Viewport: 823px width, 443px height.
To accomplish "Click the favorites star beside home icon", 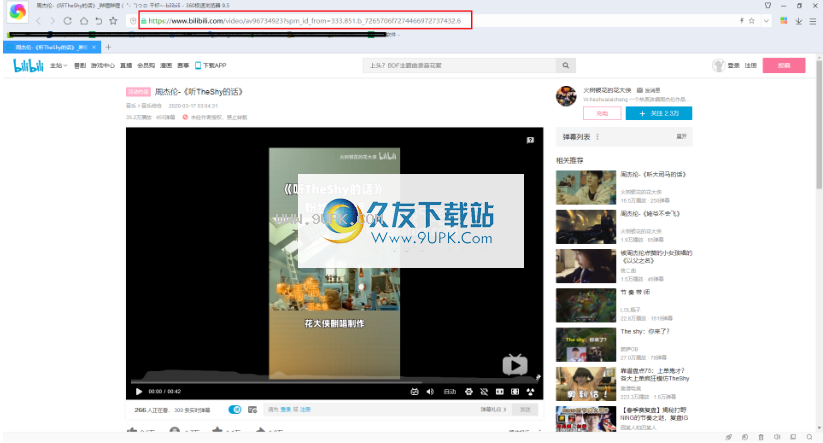I will [113, 21].
